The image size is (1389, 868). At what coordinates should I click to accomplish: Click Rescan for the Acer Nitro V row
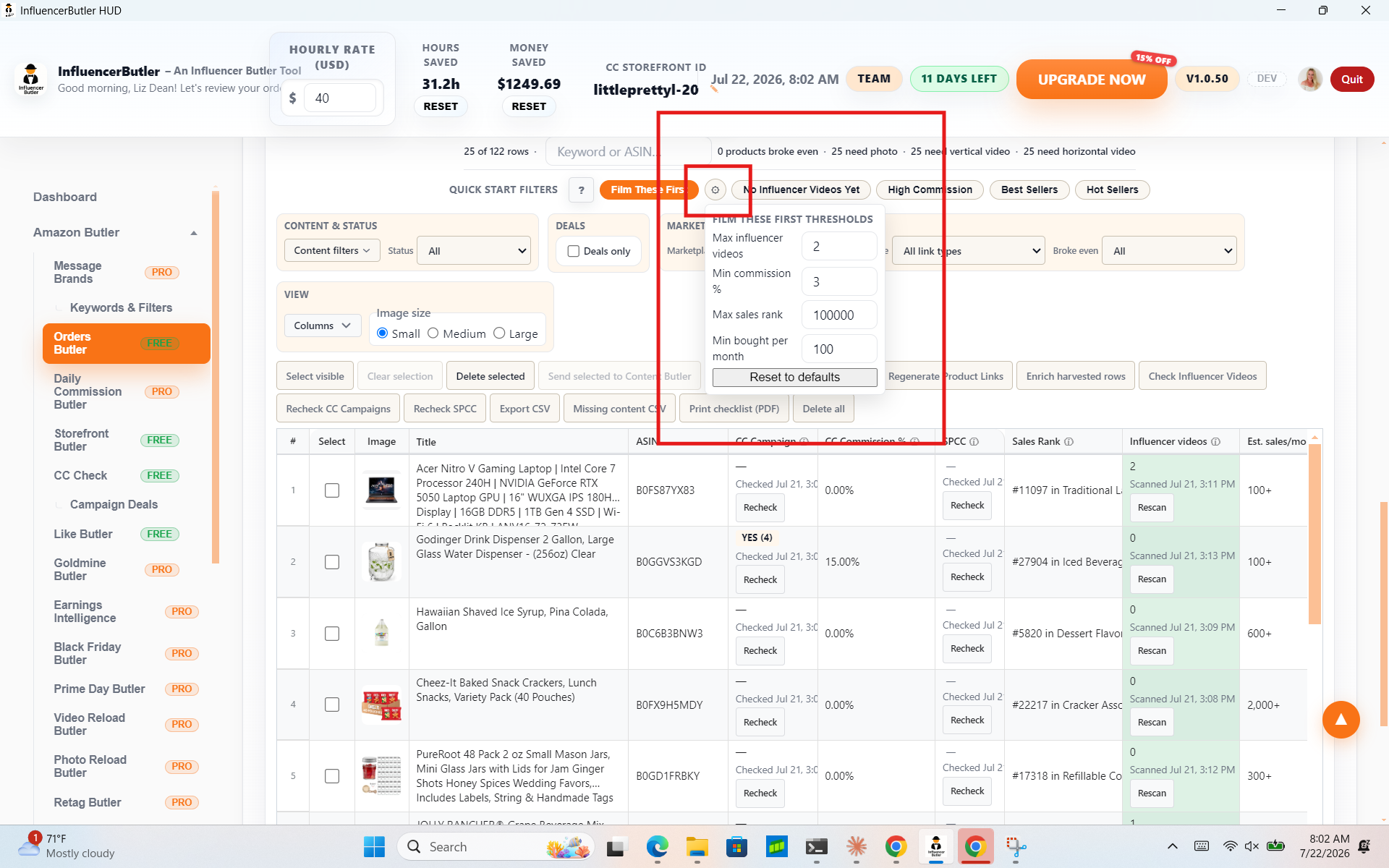click(x=1152, y=508)
